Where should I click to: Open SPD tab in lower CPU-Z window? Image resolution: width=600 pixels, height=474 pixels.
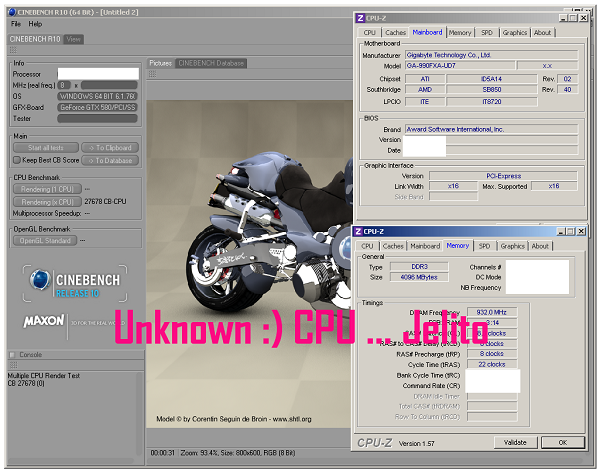[484, 246]
